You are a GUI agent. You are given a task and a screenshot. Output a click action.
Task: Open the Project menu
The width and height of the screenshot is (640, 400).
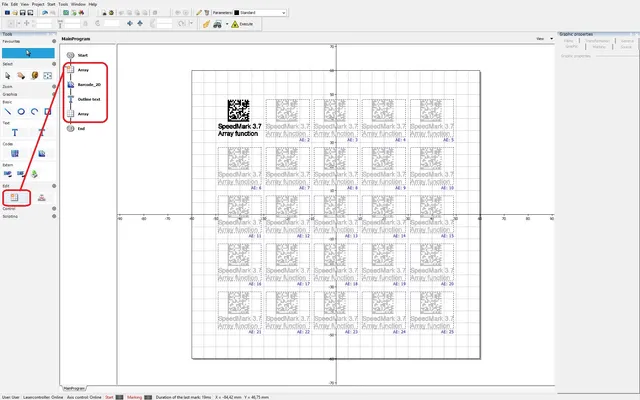[x=37, y=4]
